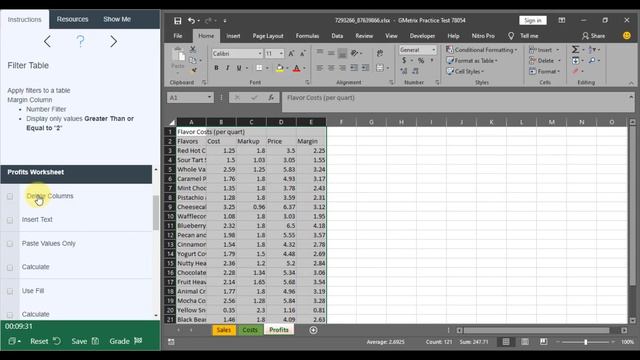This screenshot has width=640, height=360.
Task: Decrease font size
Action: pyautogui.click(x=302, y=53)
